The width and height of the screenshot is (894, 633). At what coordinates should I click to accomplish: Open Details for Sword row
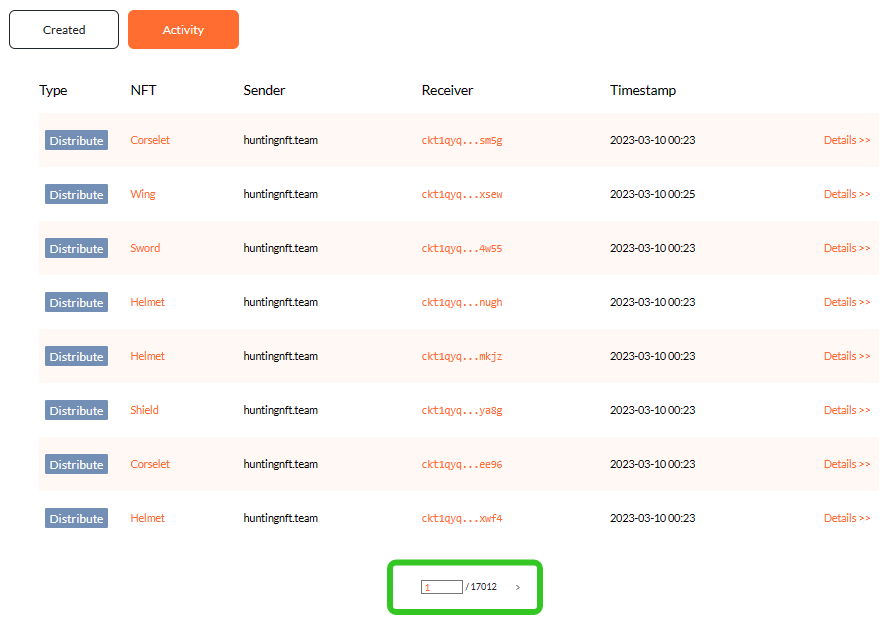[x=847, y=248]
